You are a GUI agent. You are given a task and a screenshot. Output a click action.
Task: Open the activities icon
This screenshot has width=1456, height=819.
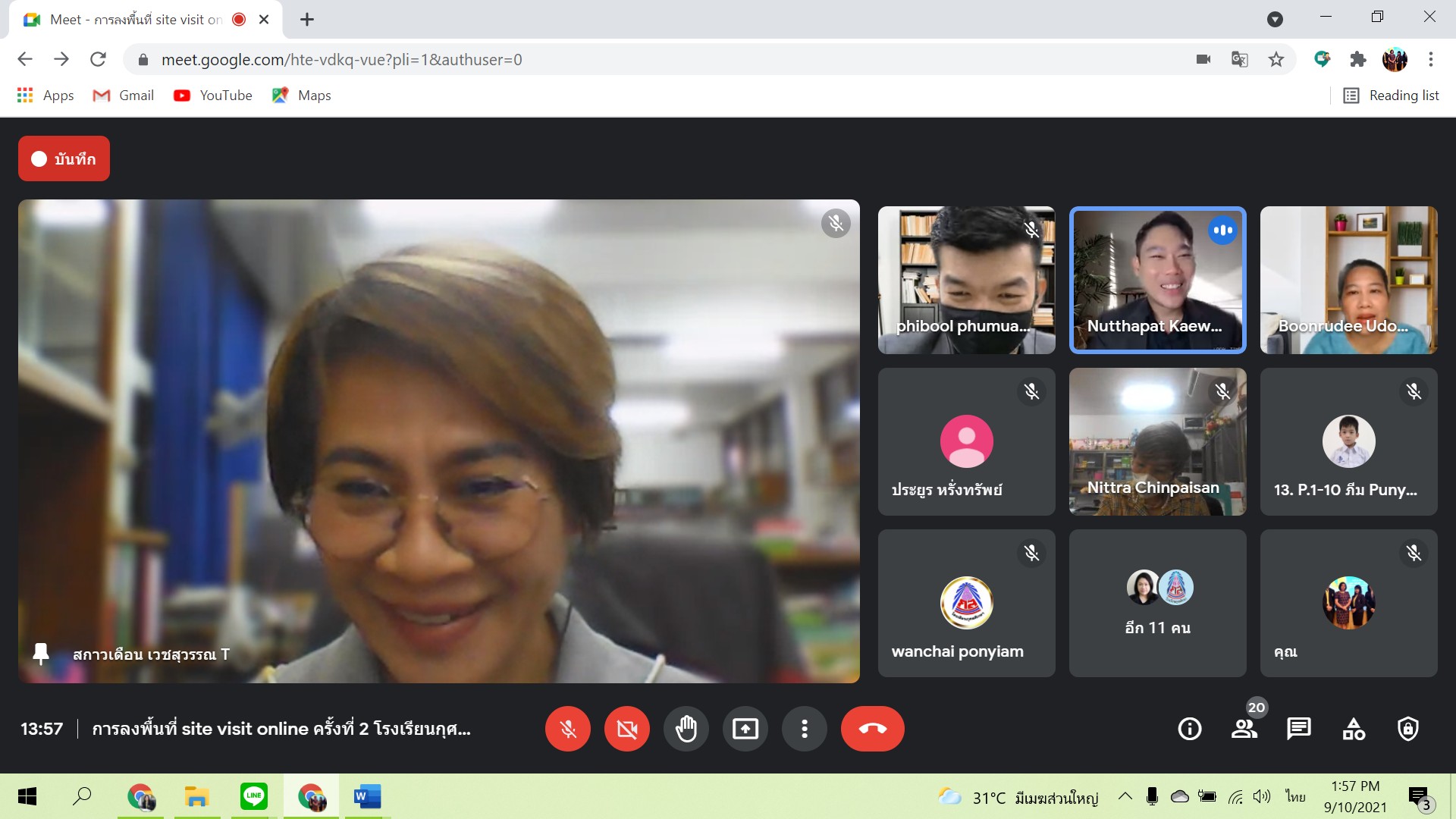pyautogui.click(x=1353, y=729)
